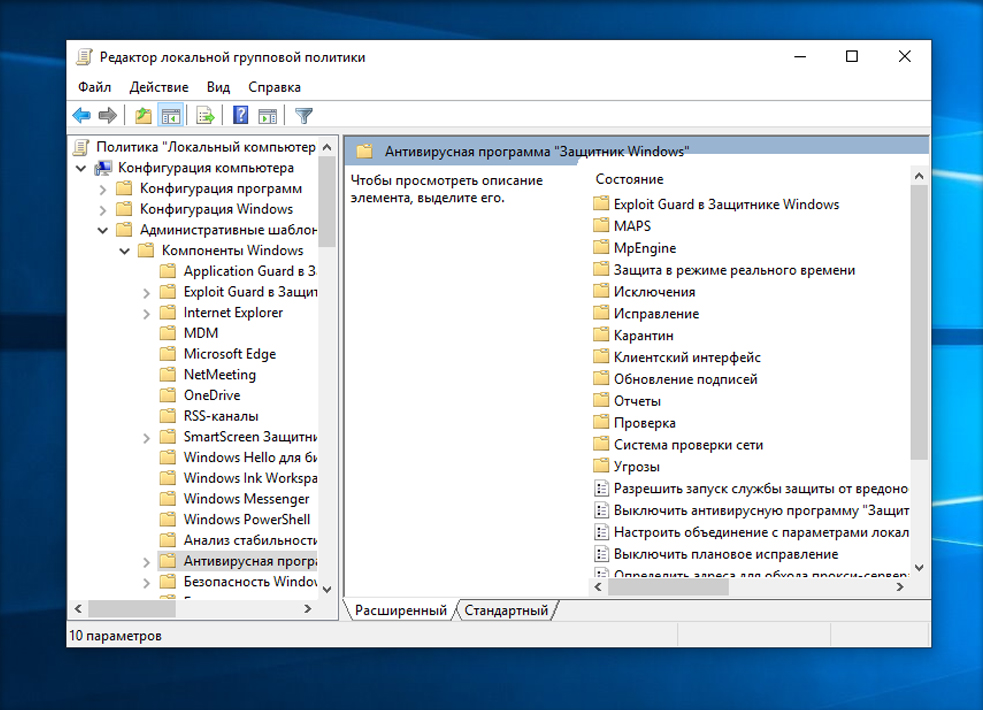Click the Конфигурация компьютера computer icon

point(103,168)
